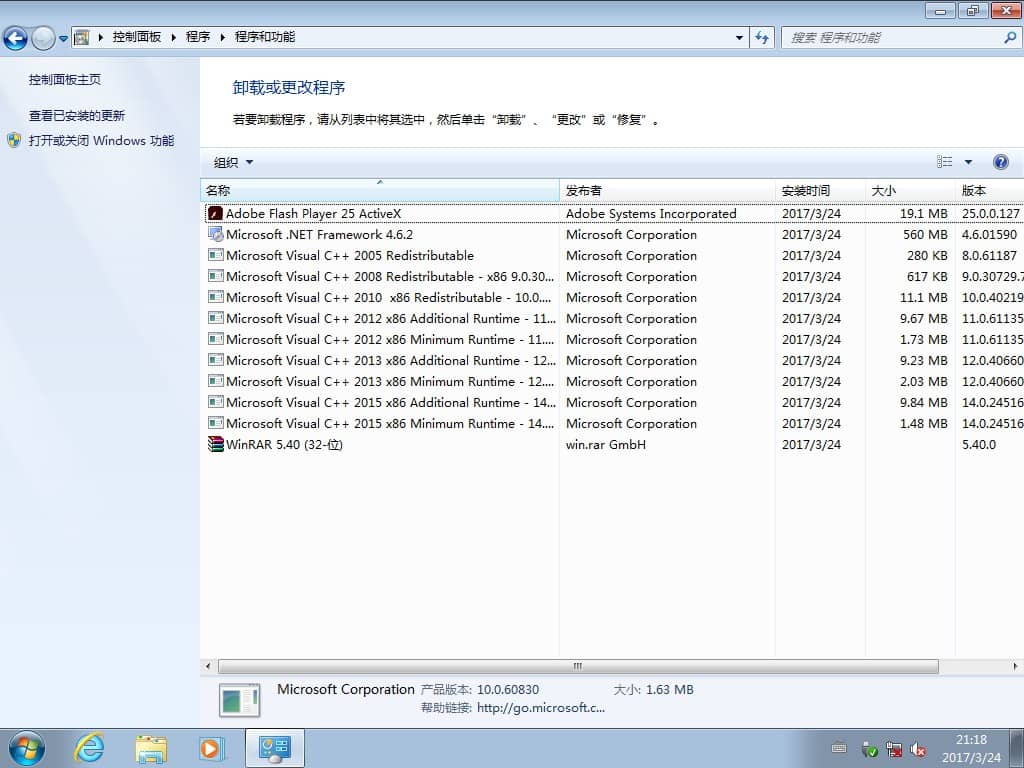Click the horizontal scrollbar thumb
This screenshot has width=1024, height=768.
pyautogui.click(x=578, y=666)
